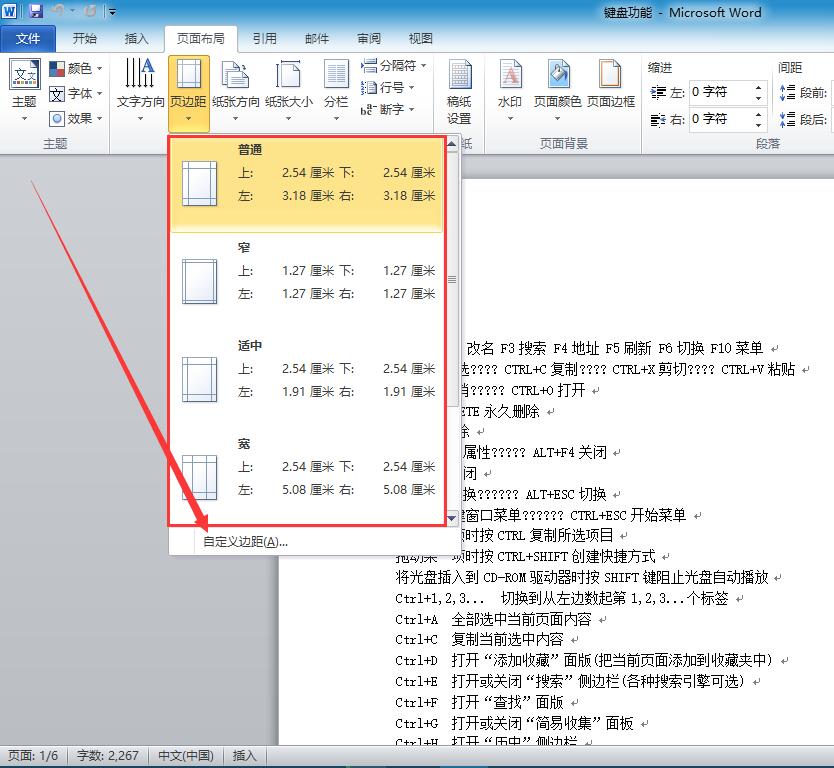Switch to the Review (审阅) tab
The width and height of the screenshot is (834, 768).
tap(369, 38)
